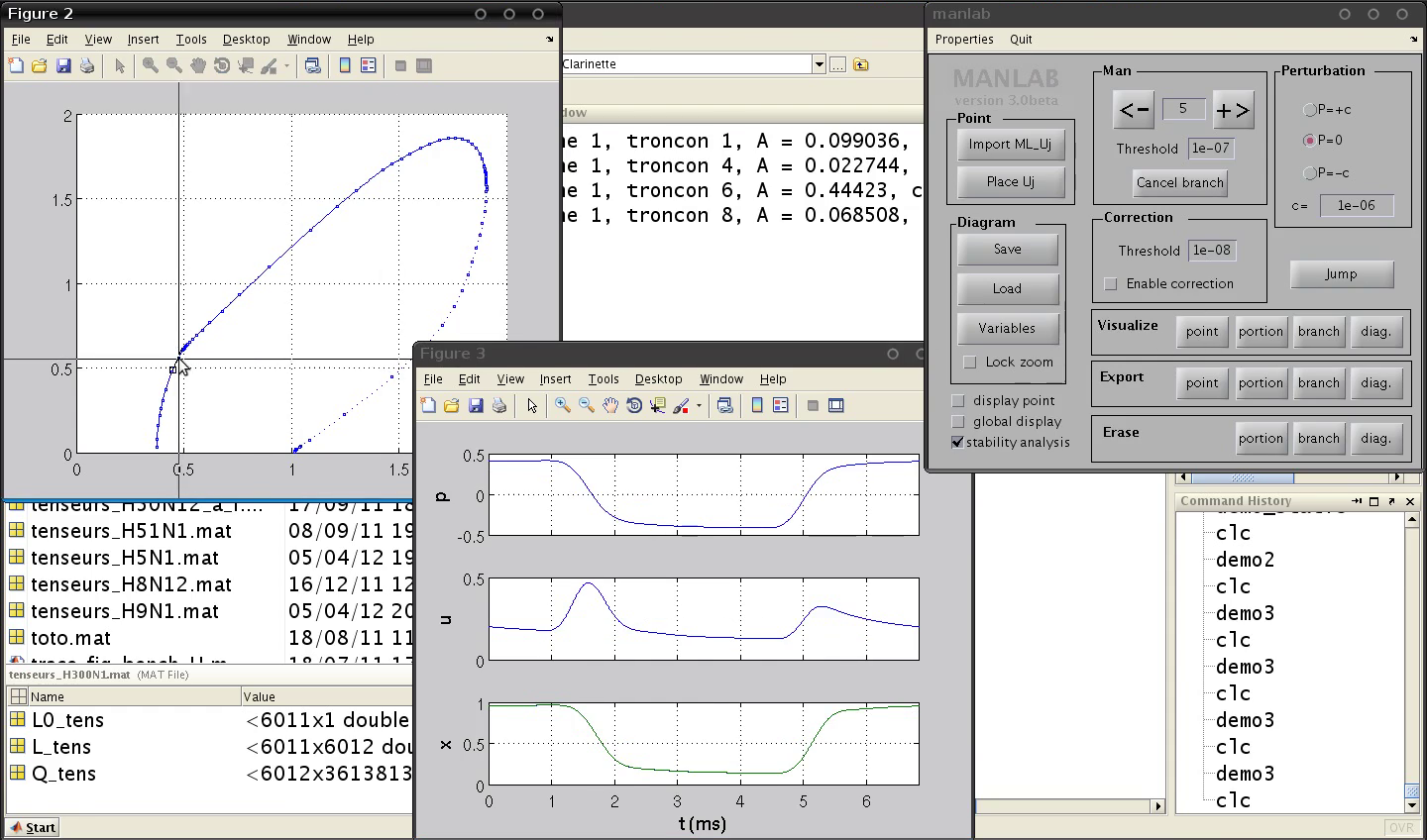Toggle the Lock zoom checkbox

pyautogui.click(x=970, y=363)
